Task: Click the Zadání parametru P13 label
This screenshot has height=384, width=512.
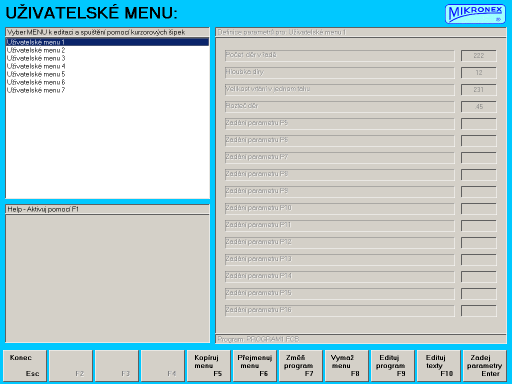Action: [x=340, y=260]
